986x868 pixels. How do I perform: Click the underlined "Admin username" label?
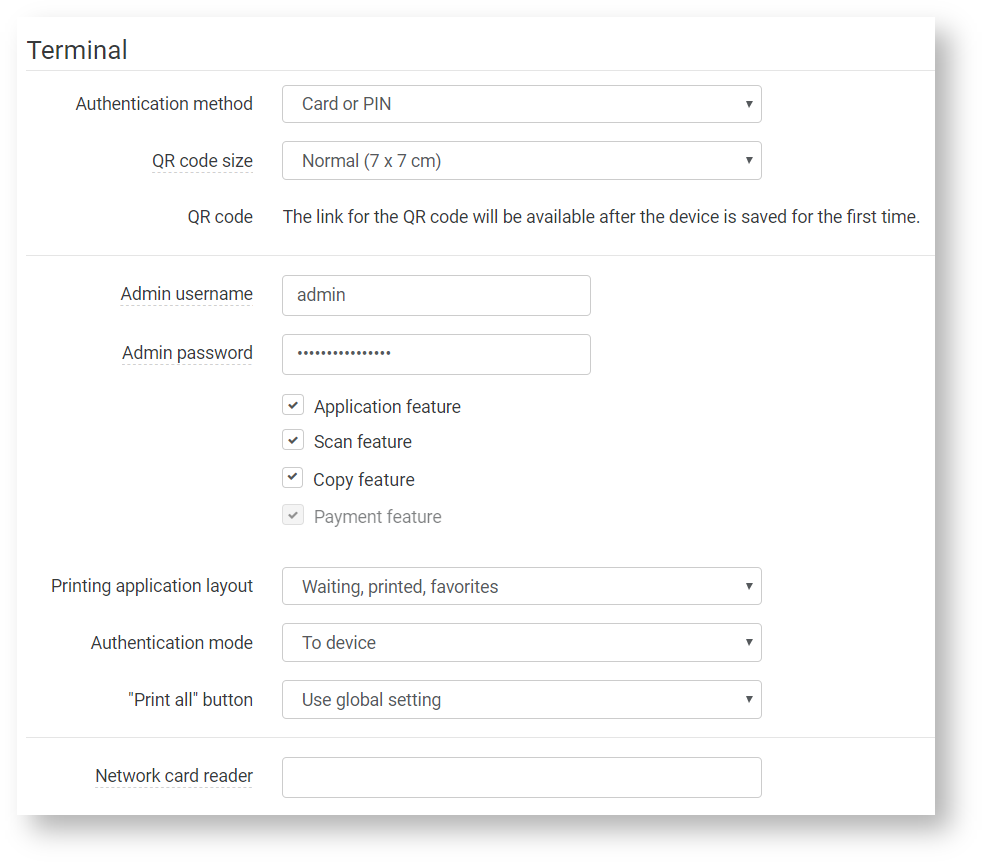[186, 294]
